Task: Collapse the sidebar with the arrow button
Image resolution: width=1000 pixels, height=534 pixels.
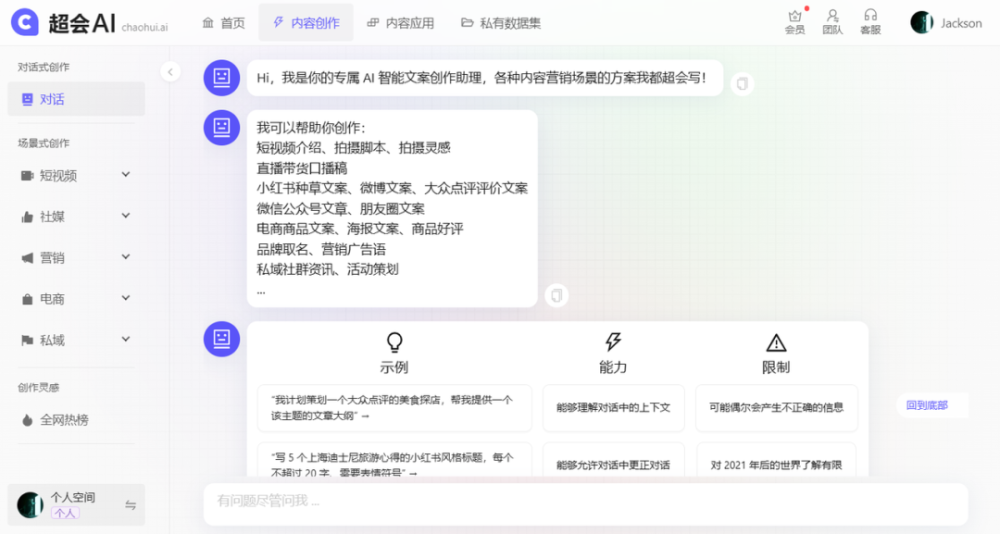Action: point(170,72)
